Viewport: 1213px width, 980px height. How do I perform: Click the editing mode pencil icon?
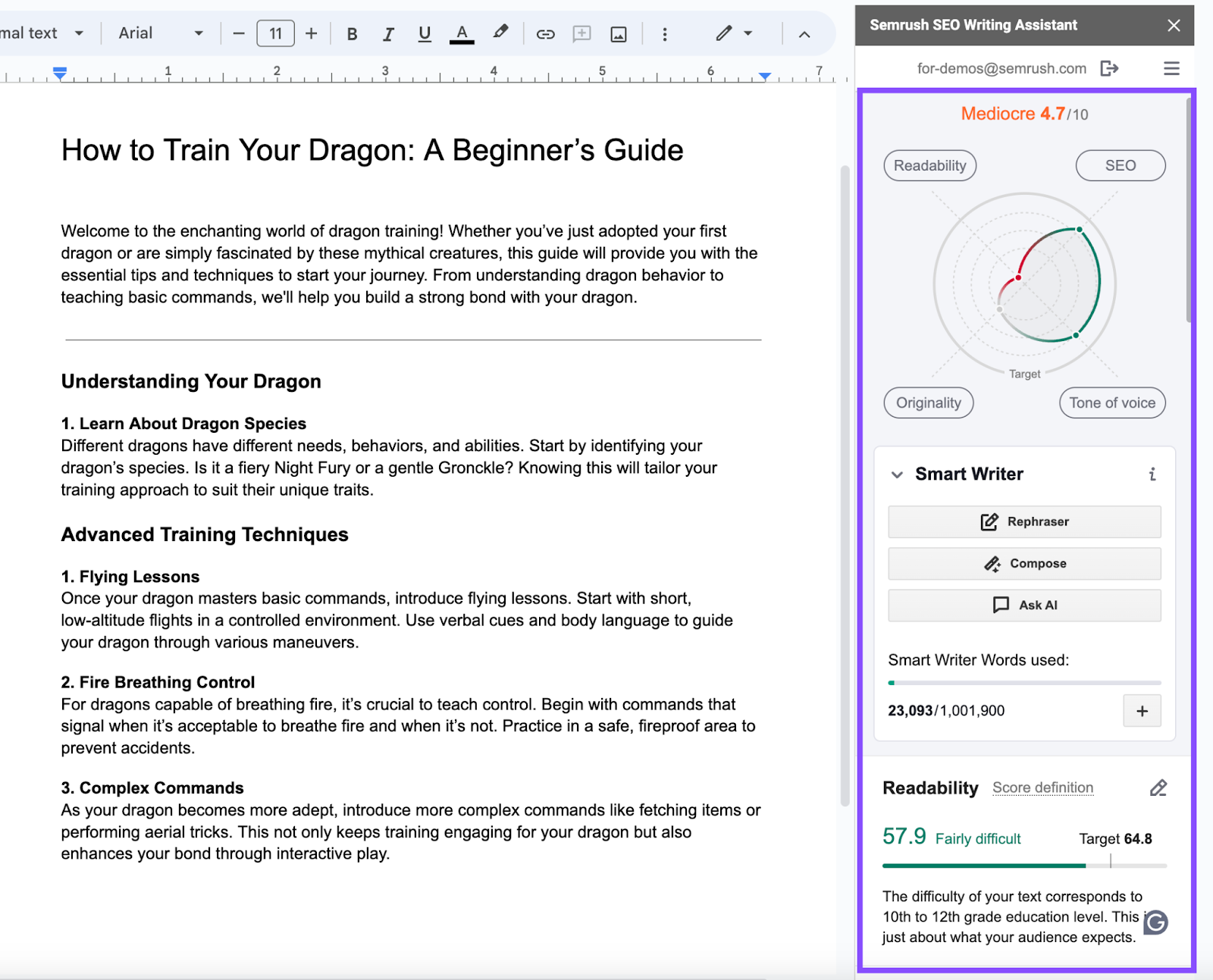(724, 33)
